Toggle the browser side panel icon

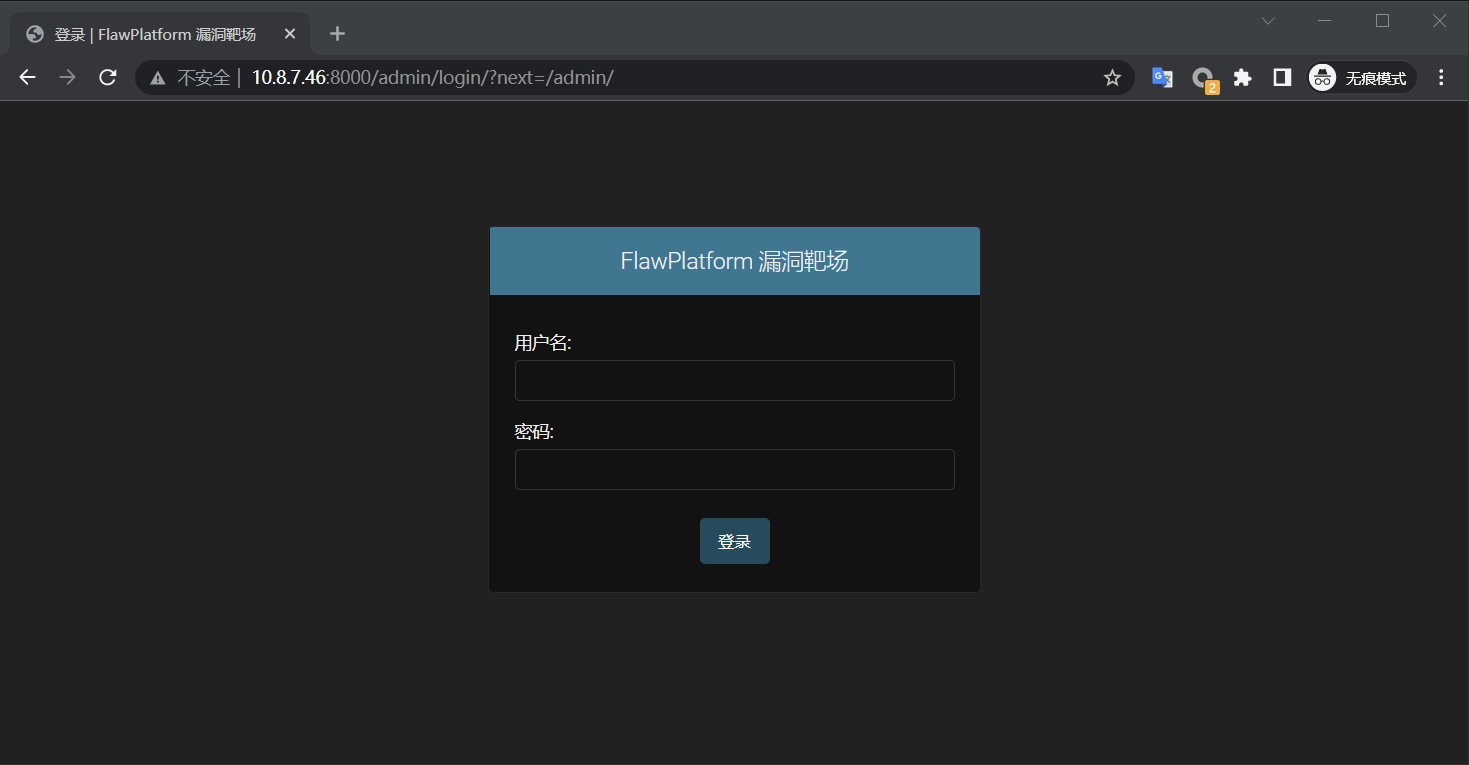1282,78
